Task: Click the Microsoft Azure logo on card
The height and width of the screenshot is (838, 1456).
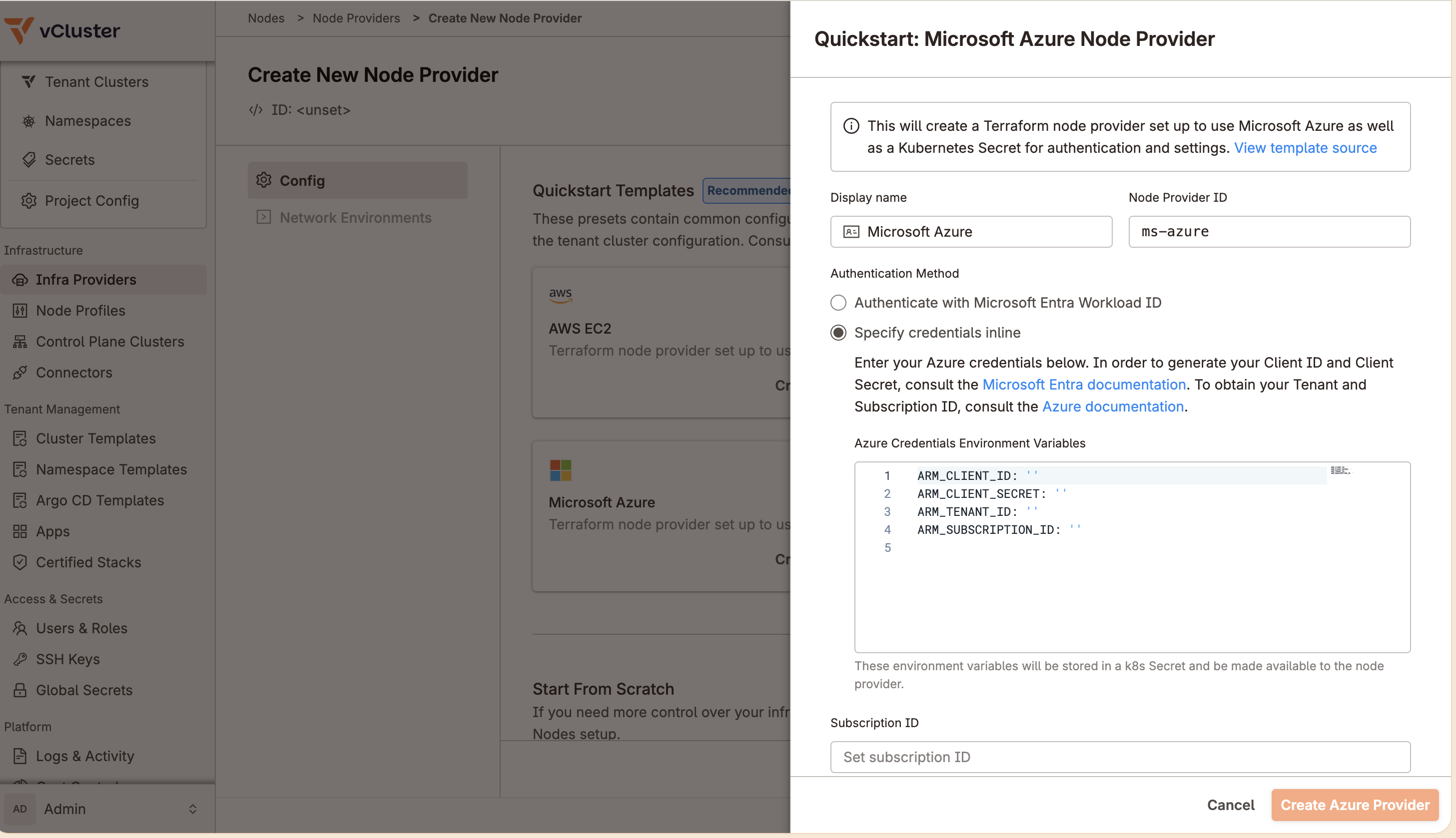Action: tap(560, 470)
